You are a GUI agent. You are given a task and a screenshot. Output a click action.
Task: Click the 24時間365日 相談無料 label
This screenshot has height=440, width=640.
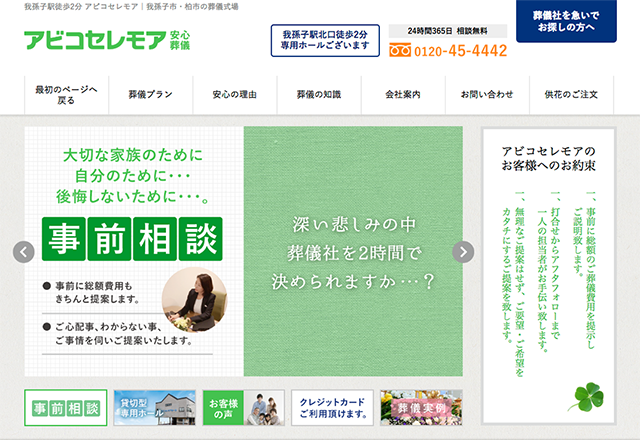pyautogui.click(x=448, y=31)
